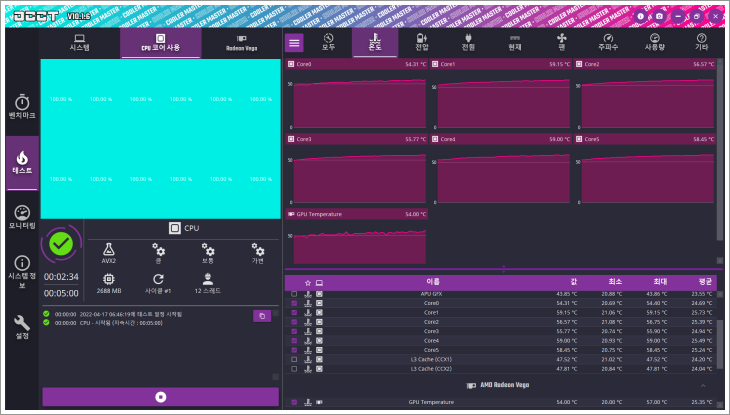This screenshot has height=415, width=730.
Task: Click the GPU icon on GPU Temperature graph header
Action: [x=291, y=214]
